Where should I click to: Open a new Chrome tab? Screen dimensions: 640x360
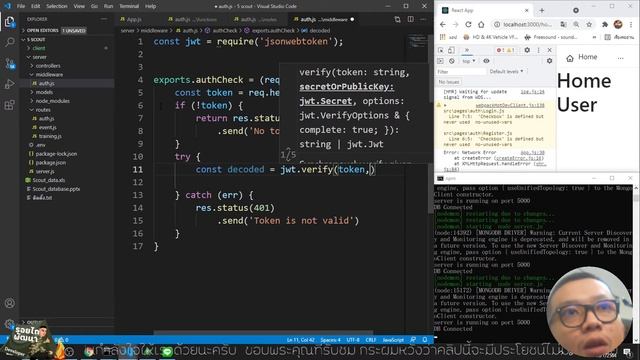click(542, 10)
